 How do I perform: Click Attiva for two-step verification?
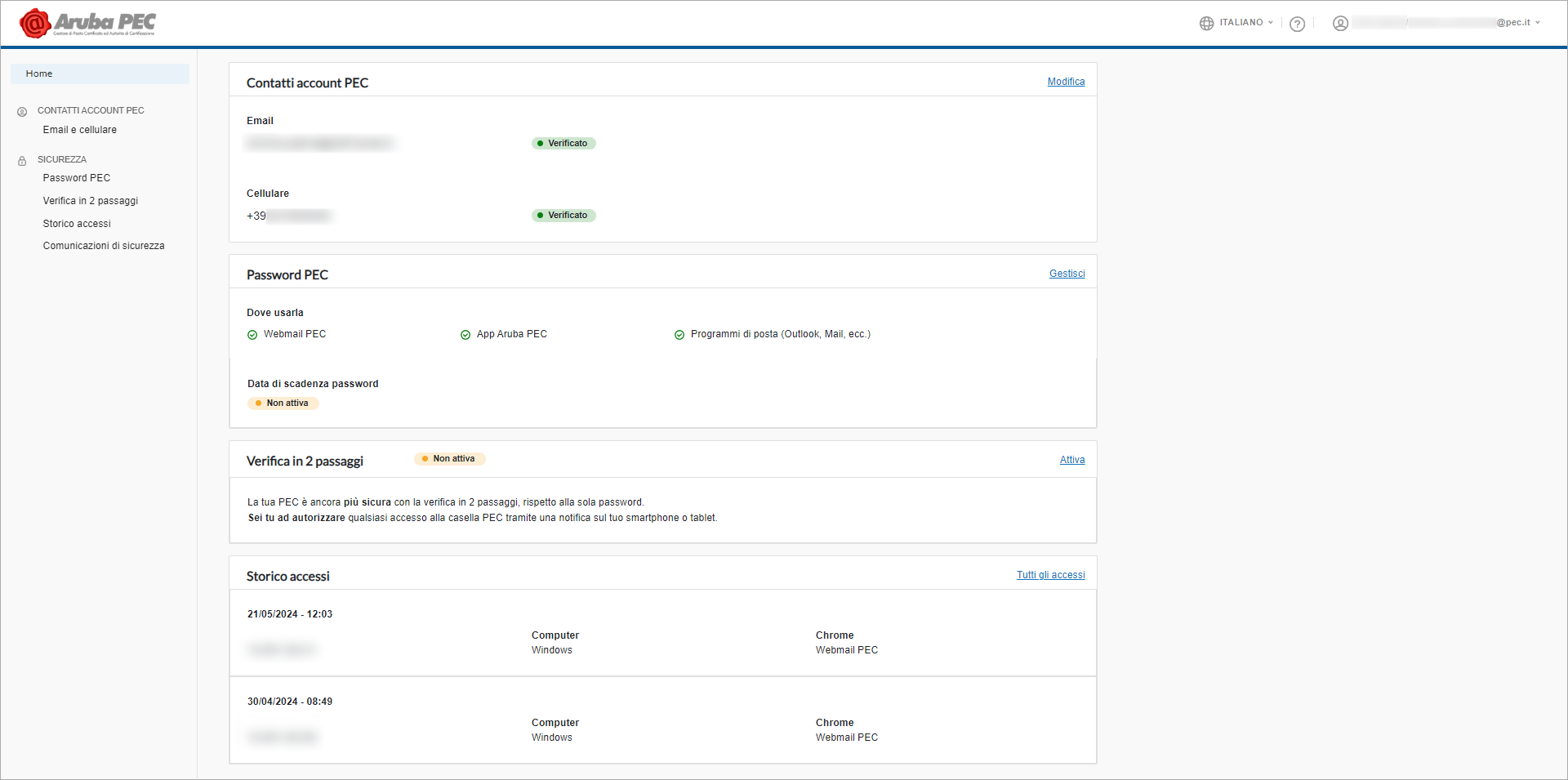point(1072,460)
